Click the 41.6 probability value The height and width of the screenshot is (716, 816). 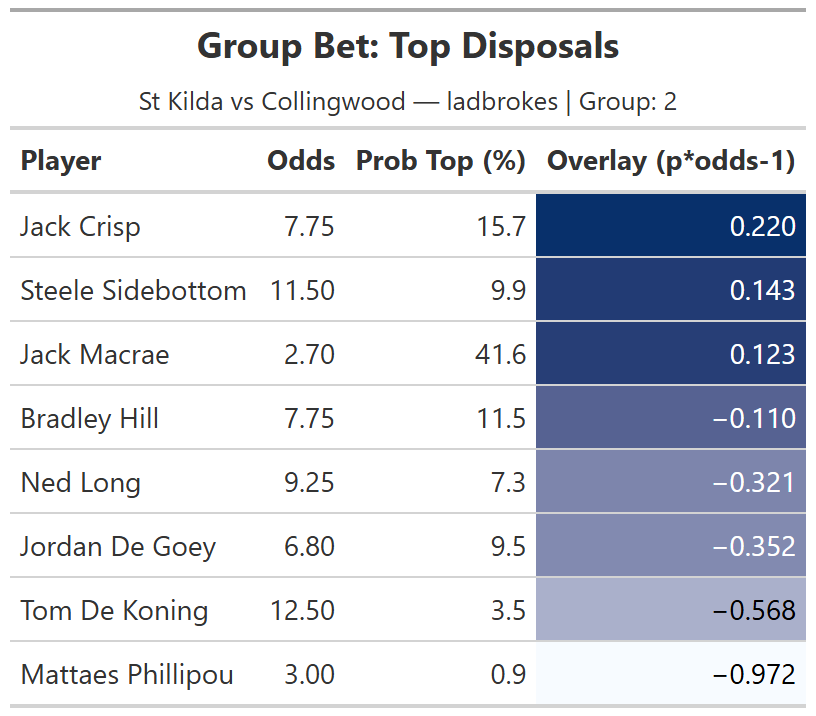point(505,355)
